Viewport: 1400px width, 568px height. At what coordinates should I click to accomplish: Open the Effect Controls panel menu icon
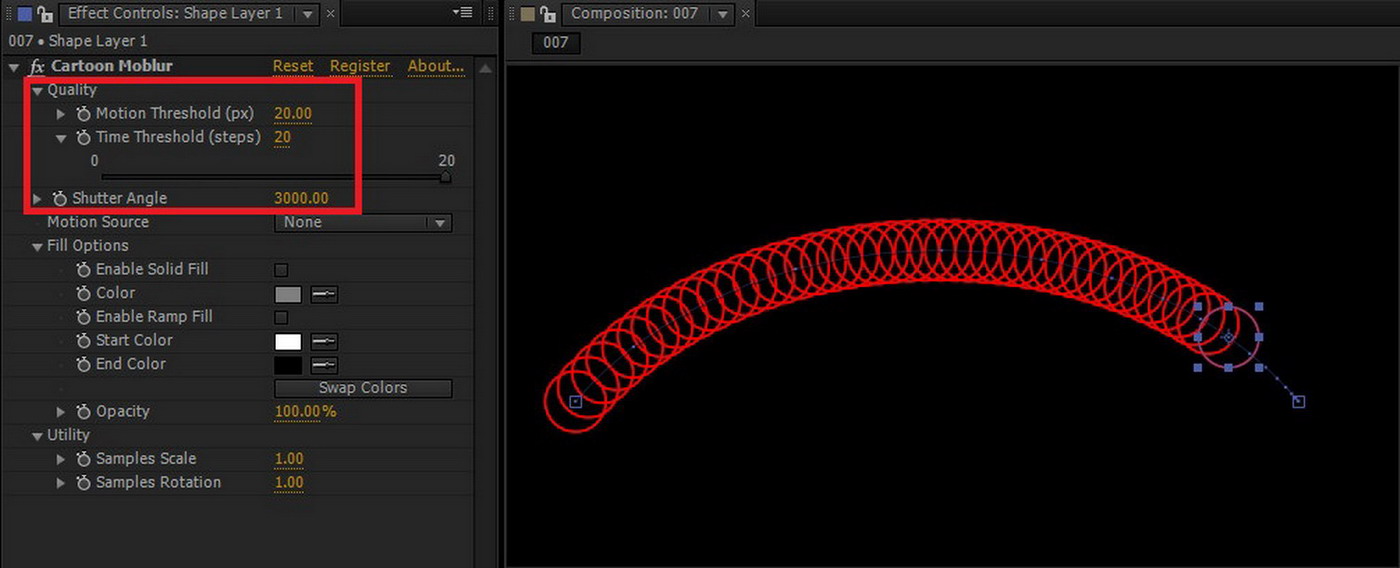point(462,13)
